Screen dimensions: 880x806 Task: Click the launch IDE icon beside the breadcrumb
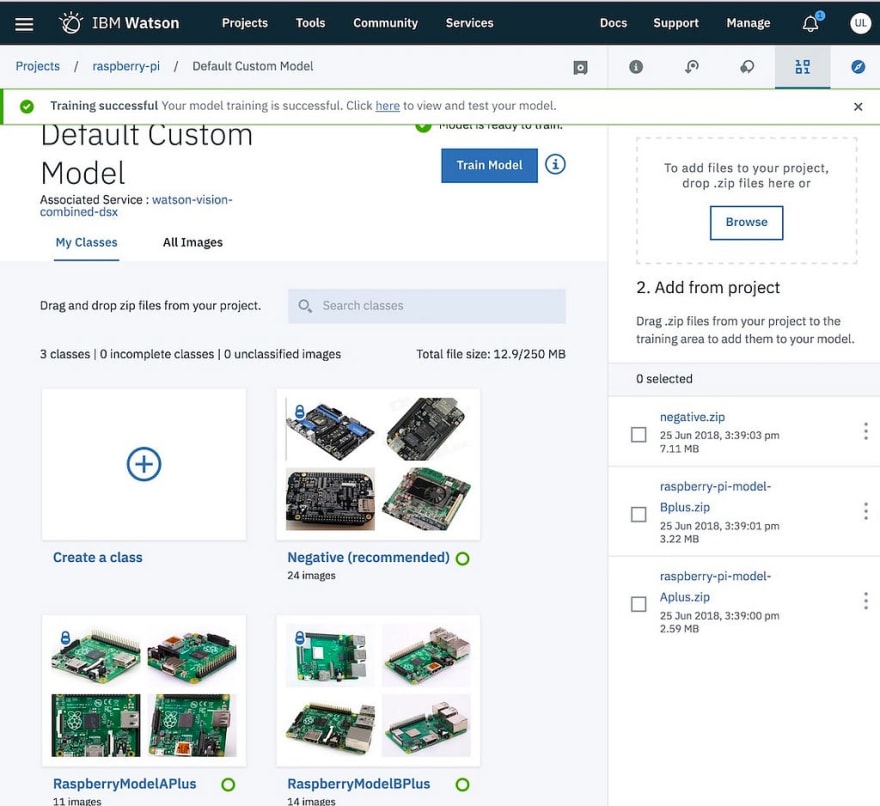click(580, 67)
